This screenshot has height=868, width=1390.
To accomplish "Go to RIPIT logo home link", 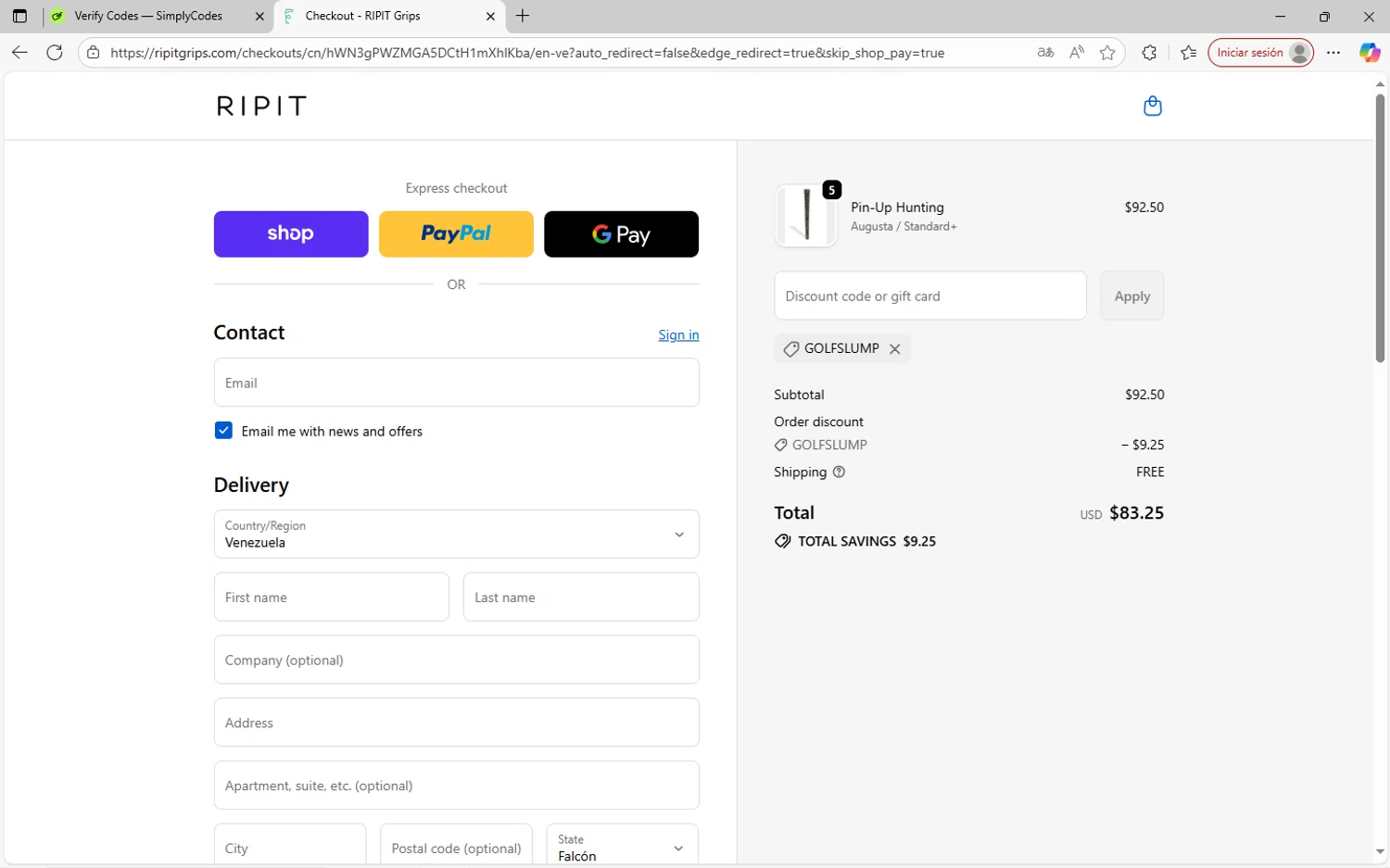I will coord(261,106).
